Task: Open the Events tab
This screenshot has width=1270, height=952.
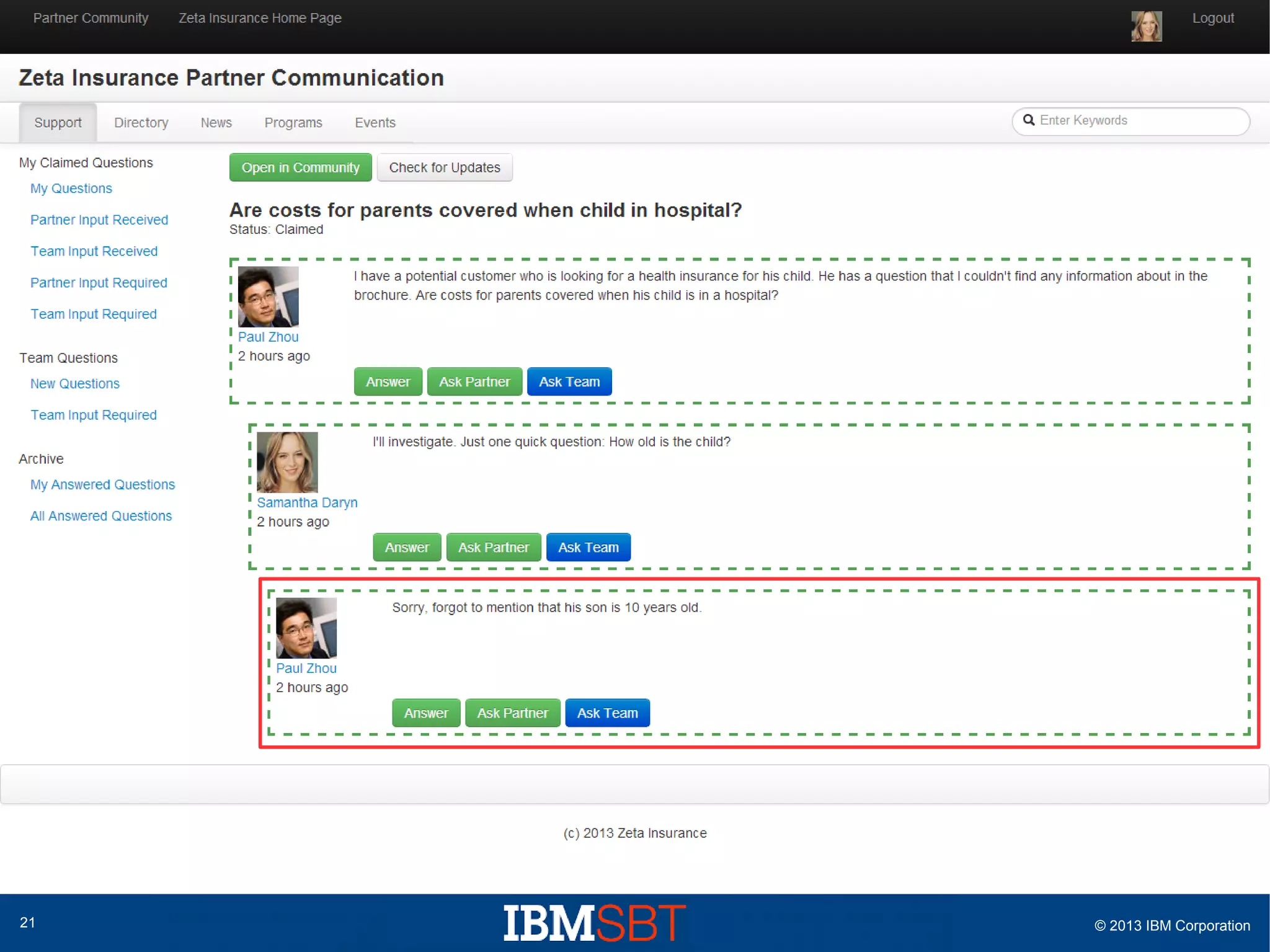Action: [375, 122]
